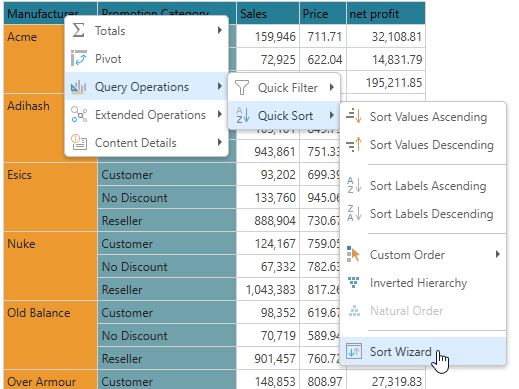Click the Content Details info icon
This screenshot has height=389, width=519.
(x=79, y=142)
